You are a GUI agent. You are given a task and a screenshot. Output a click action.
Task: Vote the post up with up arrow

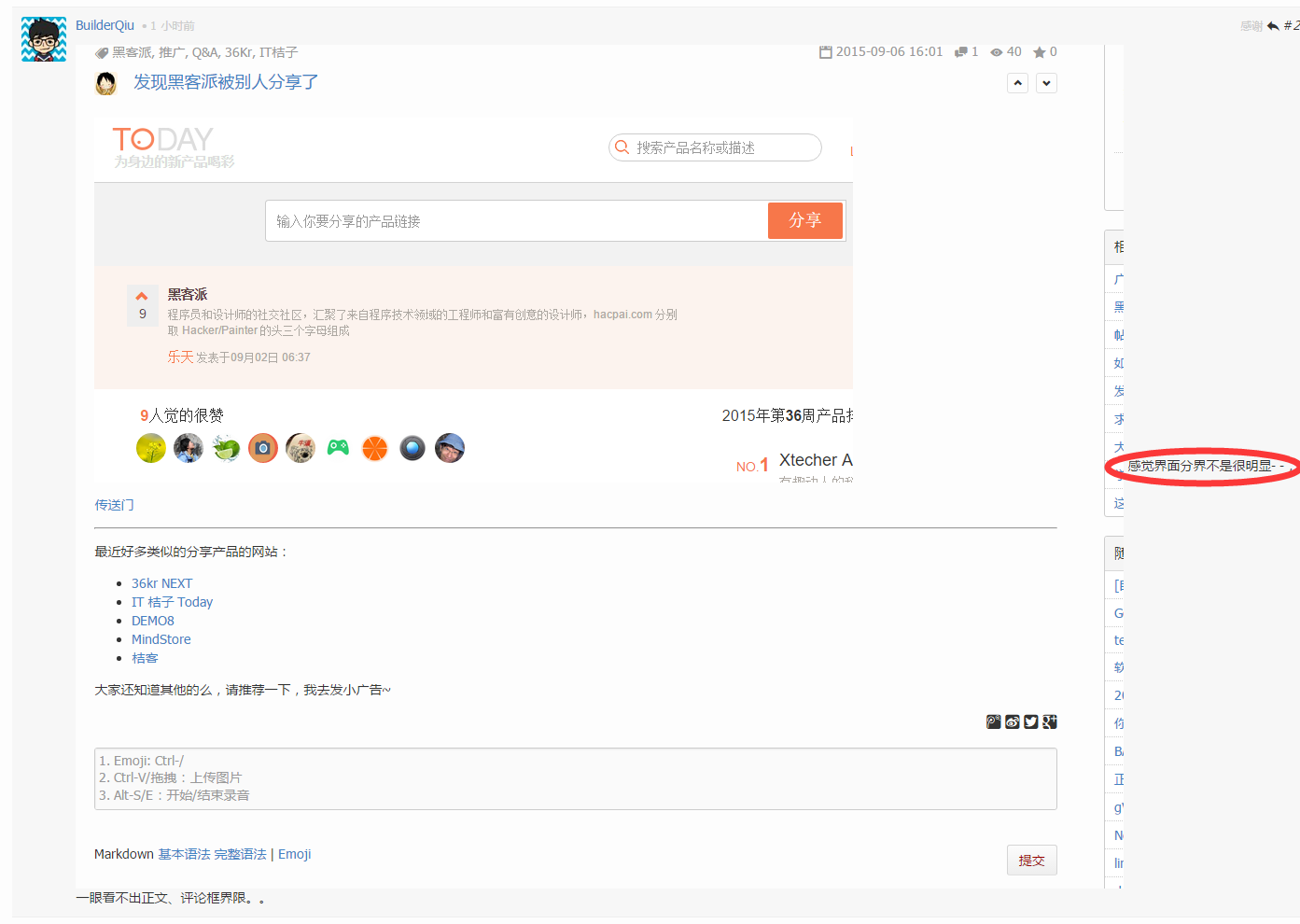pos(1018,83)
